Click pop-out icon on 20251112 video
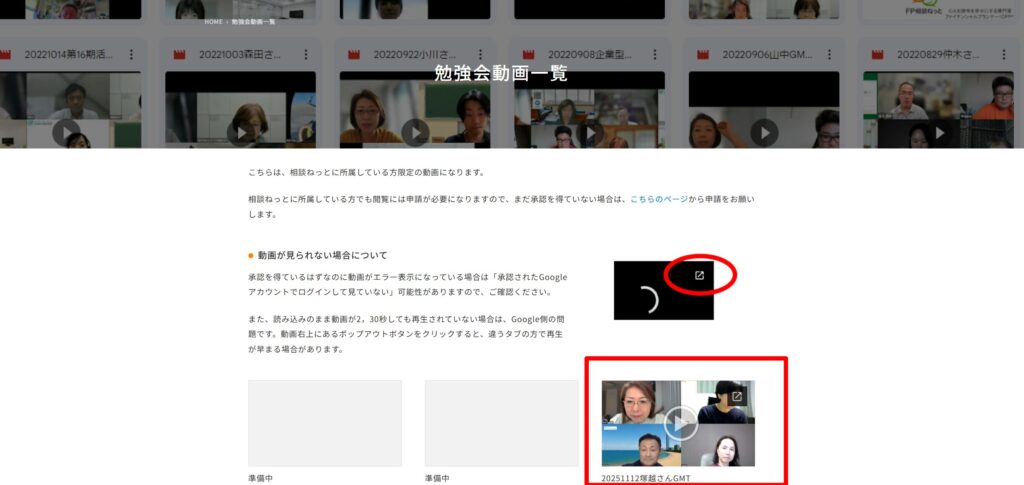This screenshot has height=485, width=1024. pos(737,397)
